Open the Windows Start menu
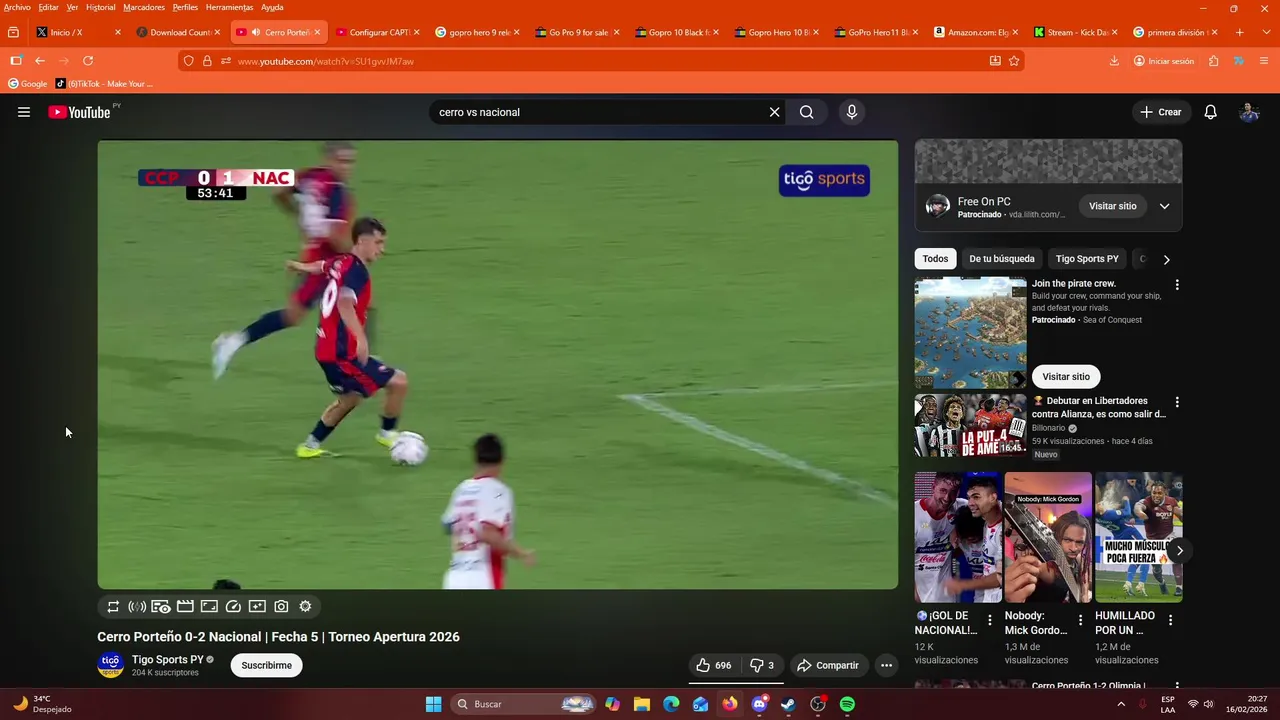Screen dimensions: 1280x720 (x=433, y=704)
